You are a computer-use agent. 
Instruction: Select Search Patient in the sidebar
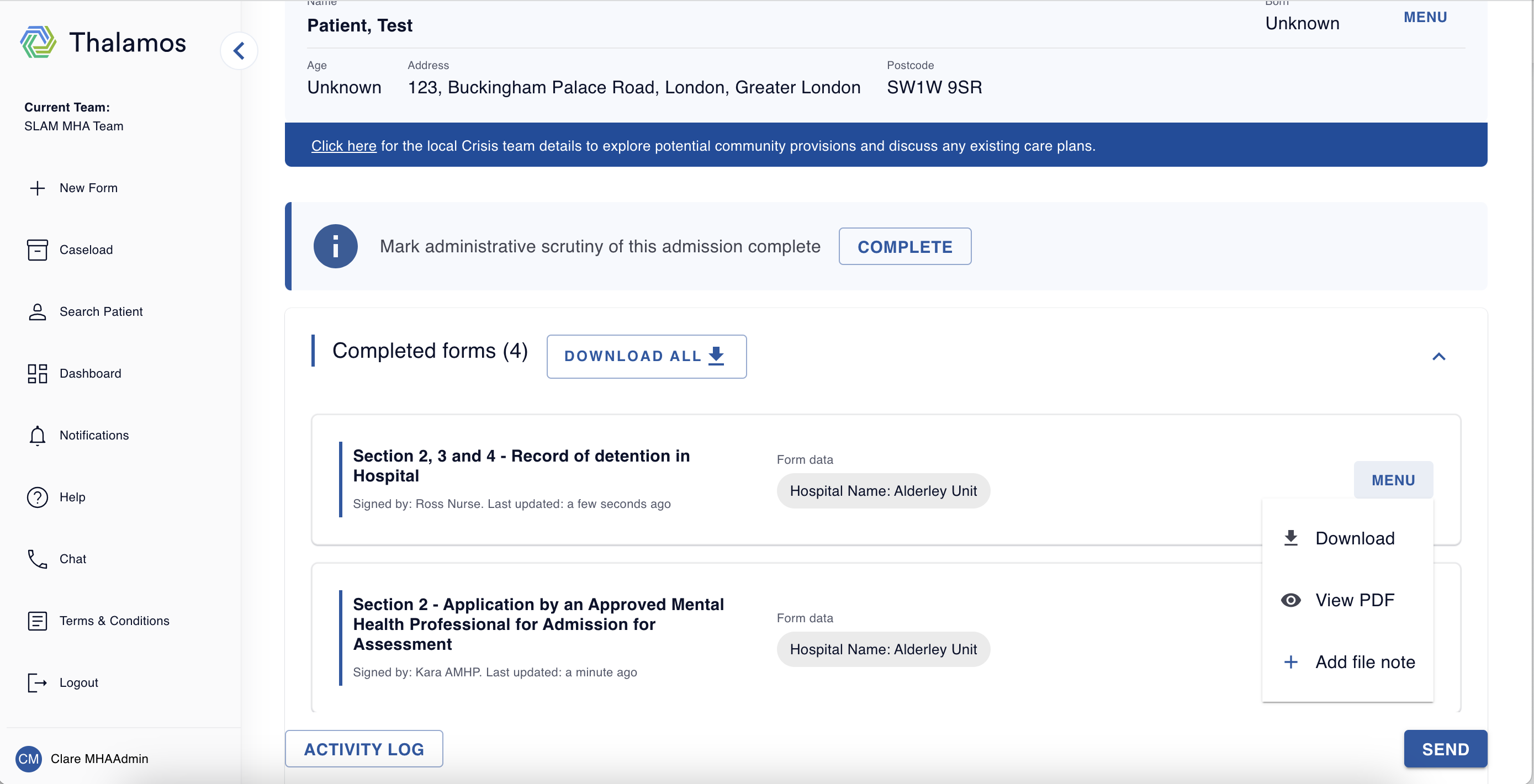pyautogui.click(x=101, y=312)
